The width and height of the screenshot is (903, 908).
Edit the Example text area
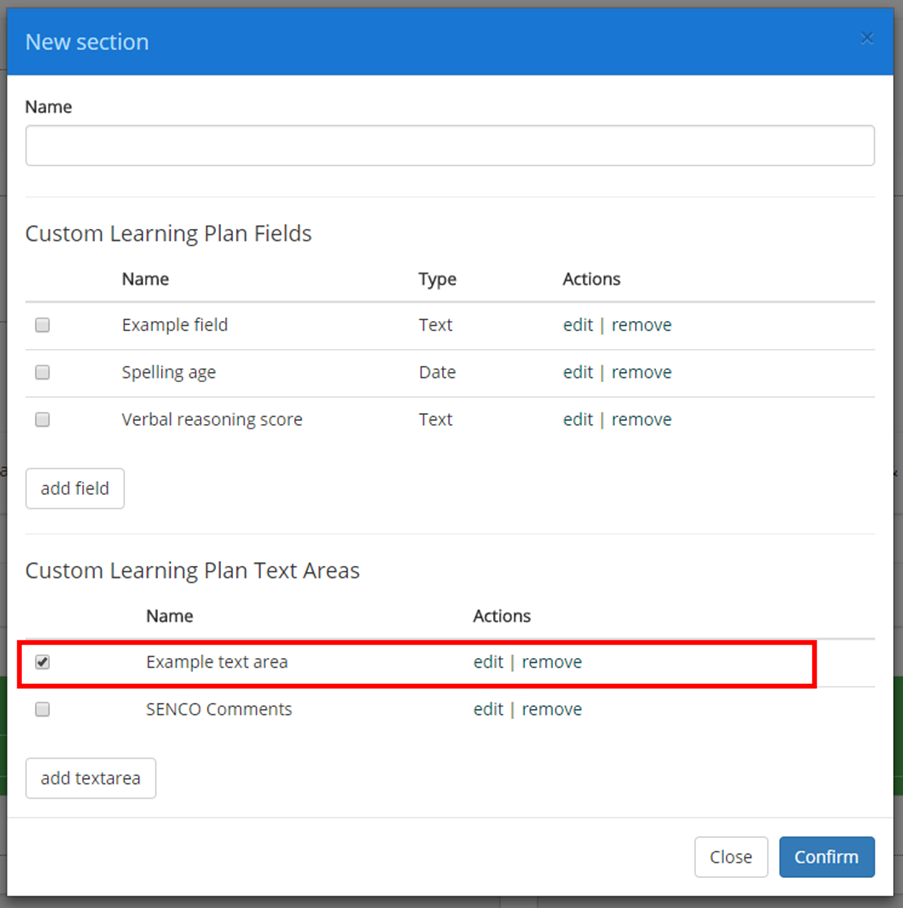coord(488,662)
